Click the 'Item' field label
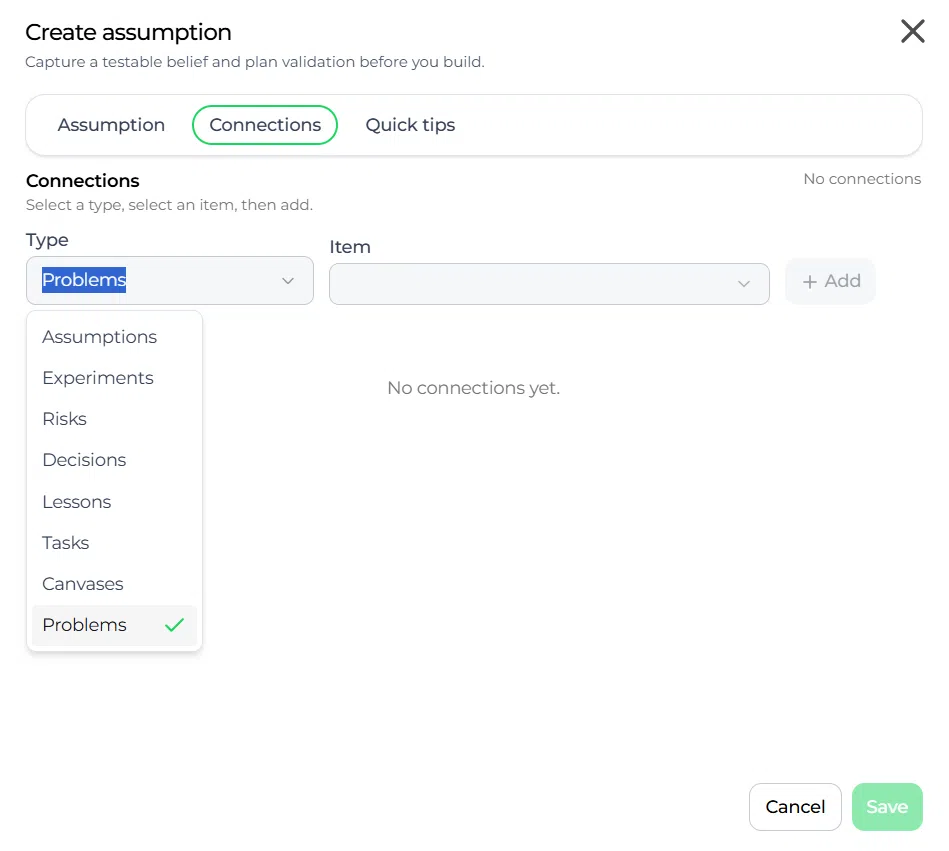The image size is (949, 851). pos(350,247)
